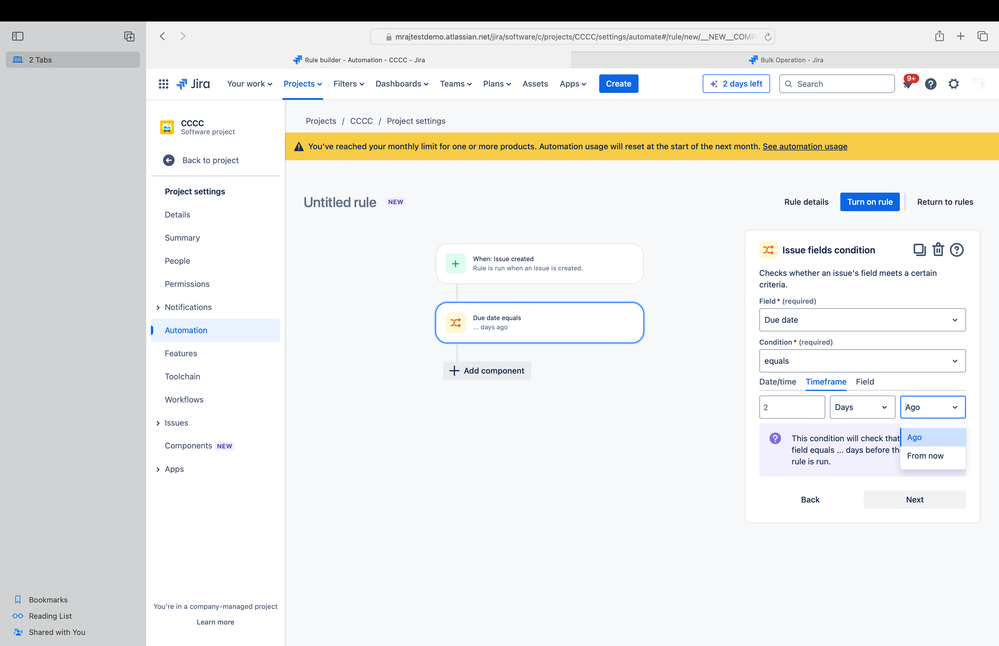Choose the From now option
999x646 pixels.
click(x=933, y=456)
